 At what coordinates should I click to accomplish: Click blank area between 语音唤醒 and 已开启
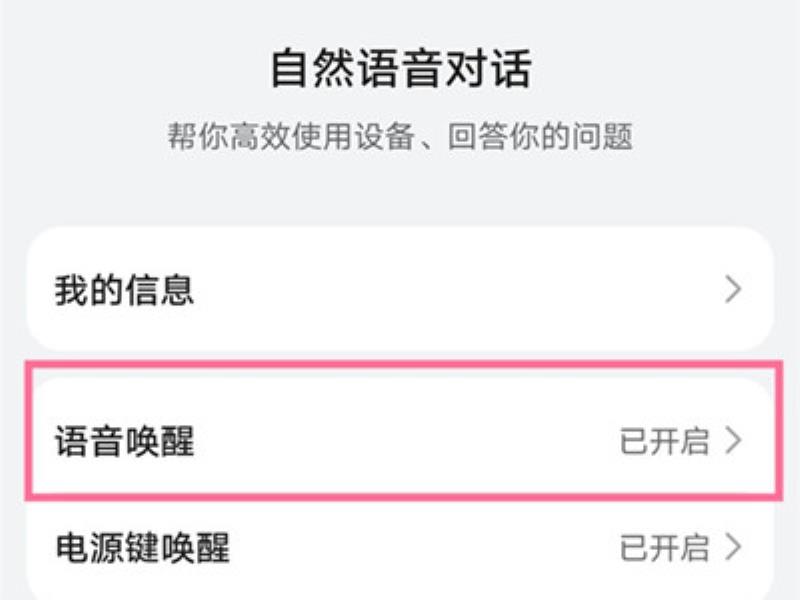pos(408,441)
